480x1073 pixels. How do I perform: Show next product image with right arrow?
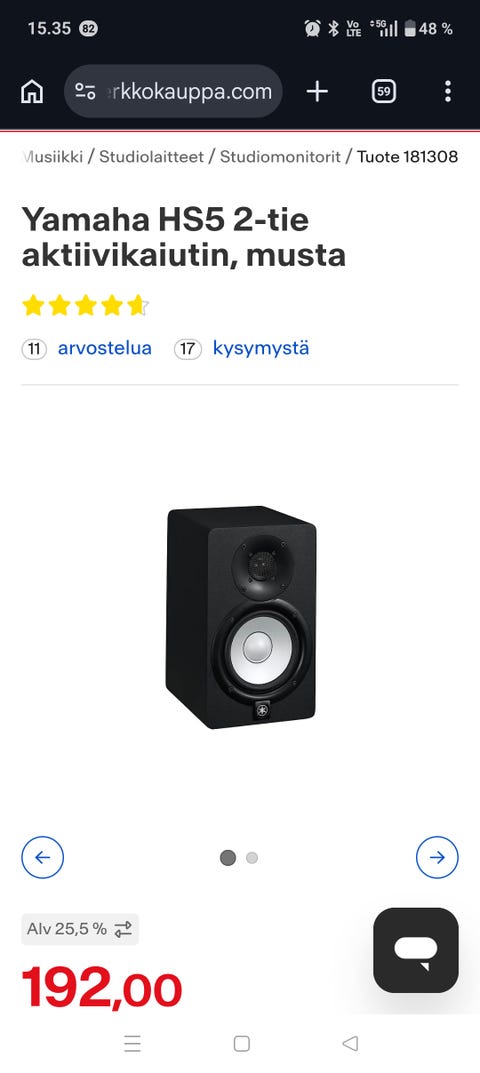click(437, 857)
